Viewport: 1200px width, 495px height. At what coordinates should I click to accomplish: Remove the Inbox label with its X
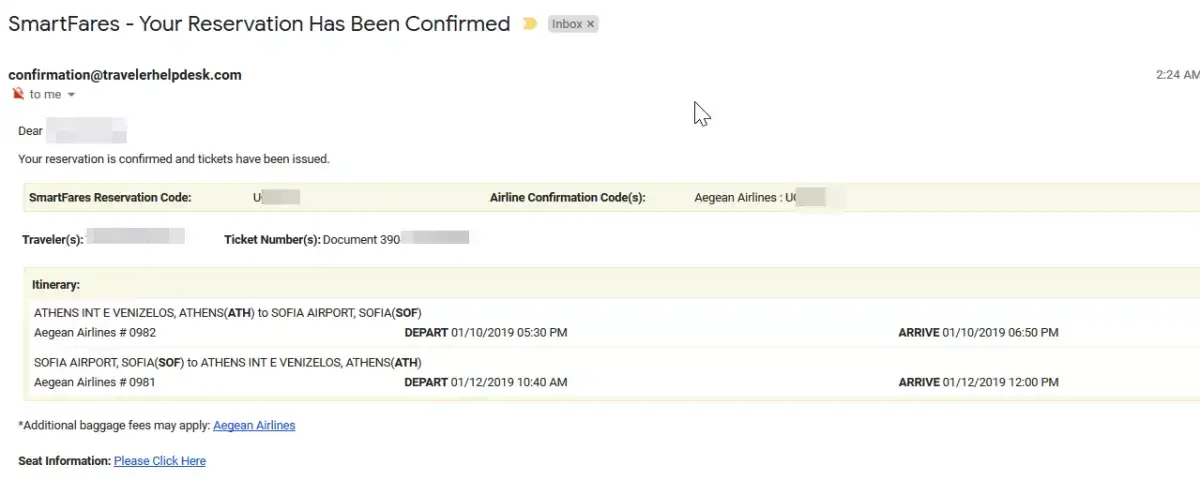[x=590, y=24]
